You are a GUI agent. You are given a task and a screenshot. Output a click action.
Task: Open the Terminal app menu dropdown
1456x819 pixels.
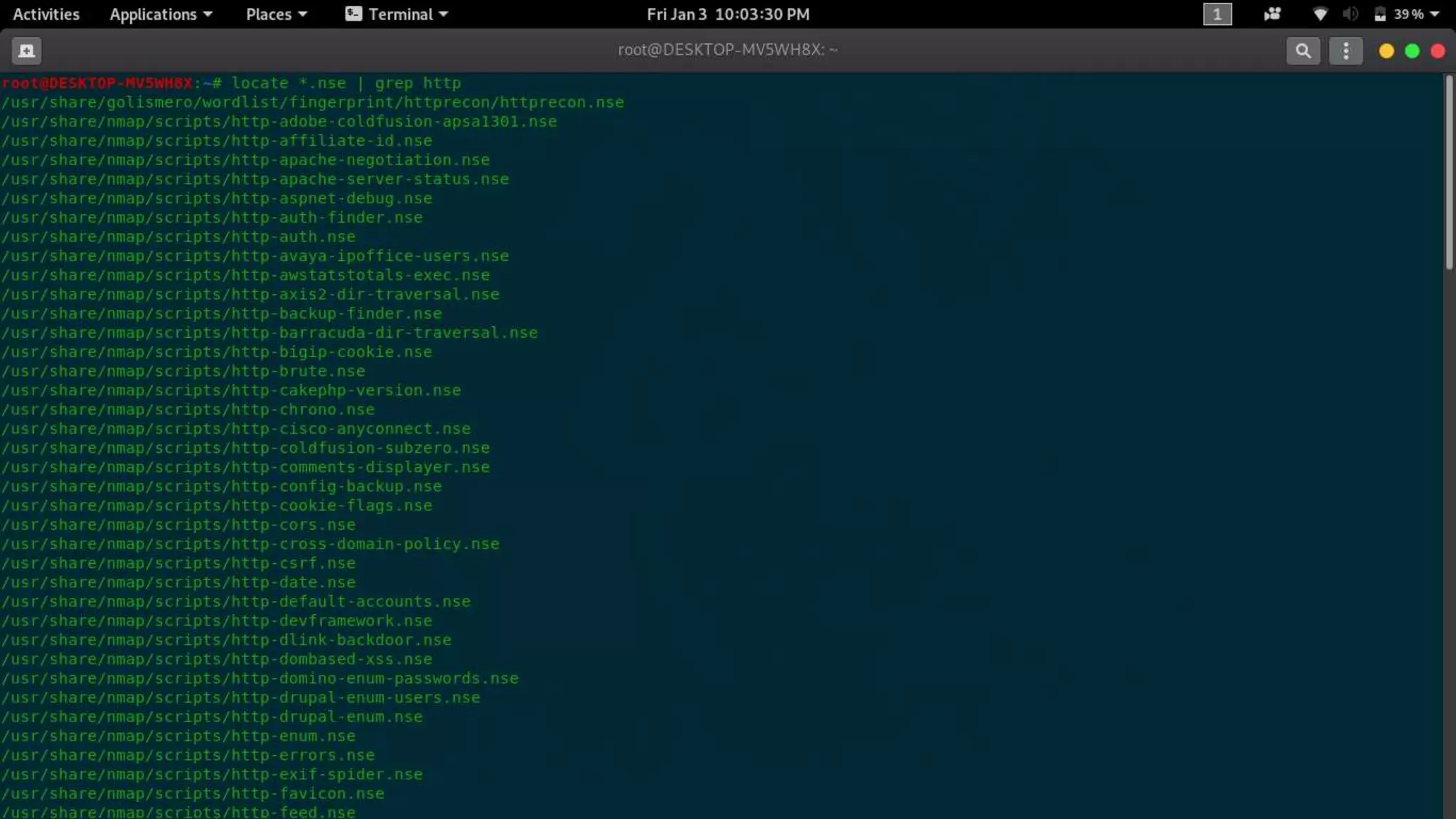click(x=397, y=14)
